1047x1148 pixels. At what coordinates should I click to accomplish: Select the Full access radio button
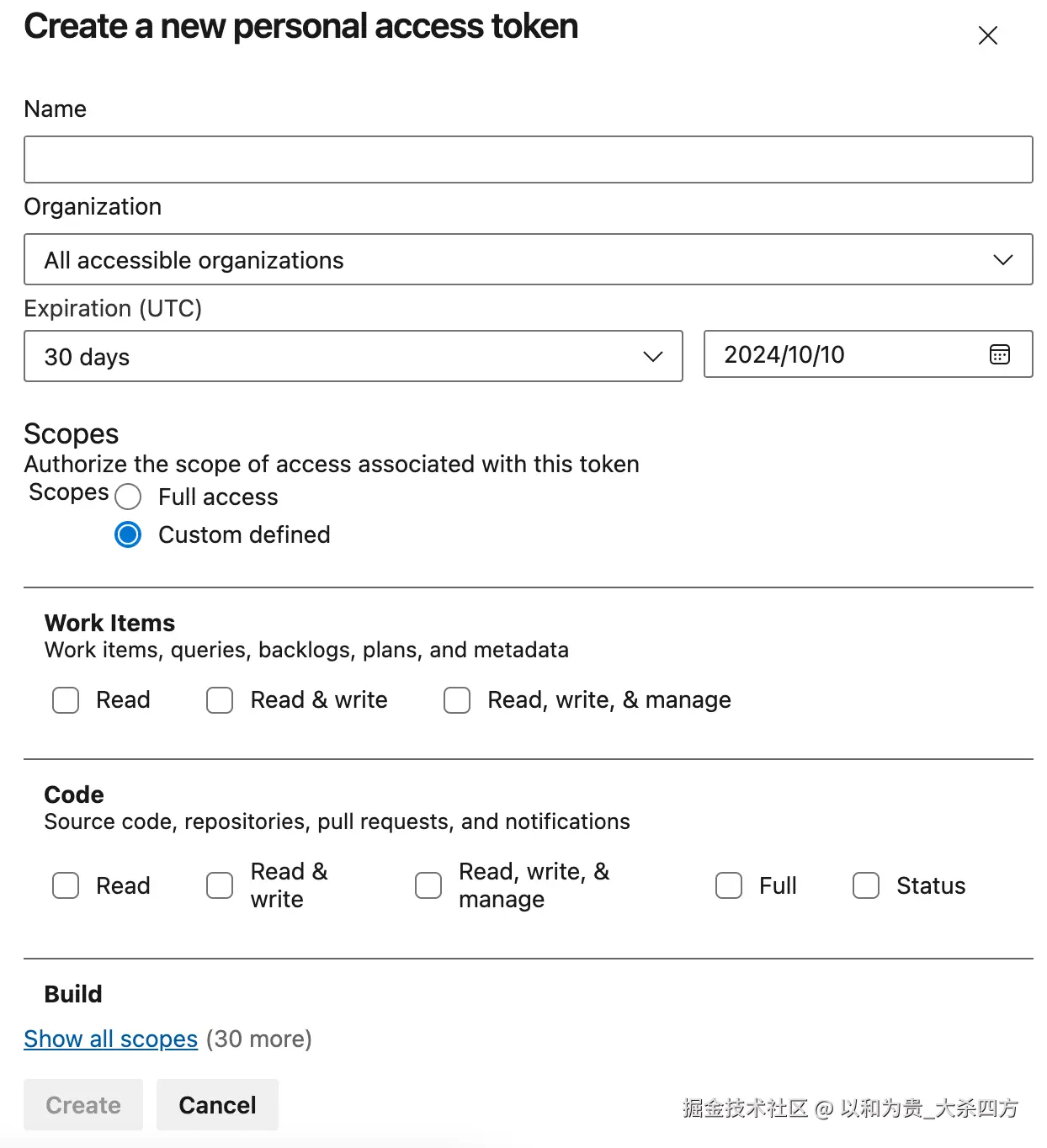click(128, 497)
